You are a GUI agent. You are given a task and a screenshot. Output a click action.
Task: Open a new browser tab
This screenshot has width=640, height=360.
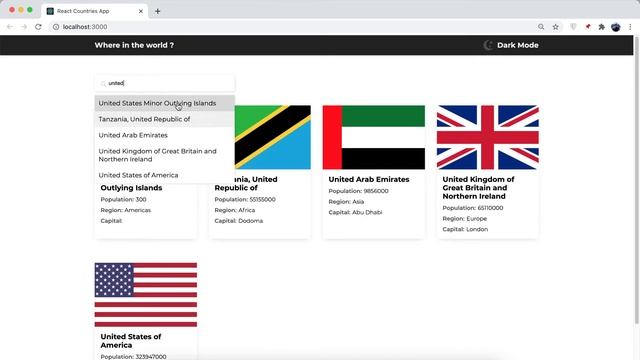pos(158,11)
